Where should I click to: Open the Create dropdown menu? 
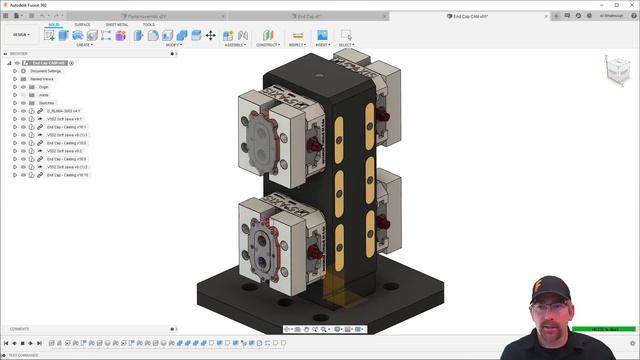pos(84,44)
